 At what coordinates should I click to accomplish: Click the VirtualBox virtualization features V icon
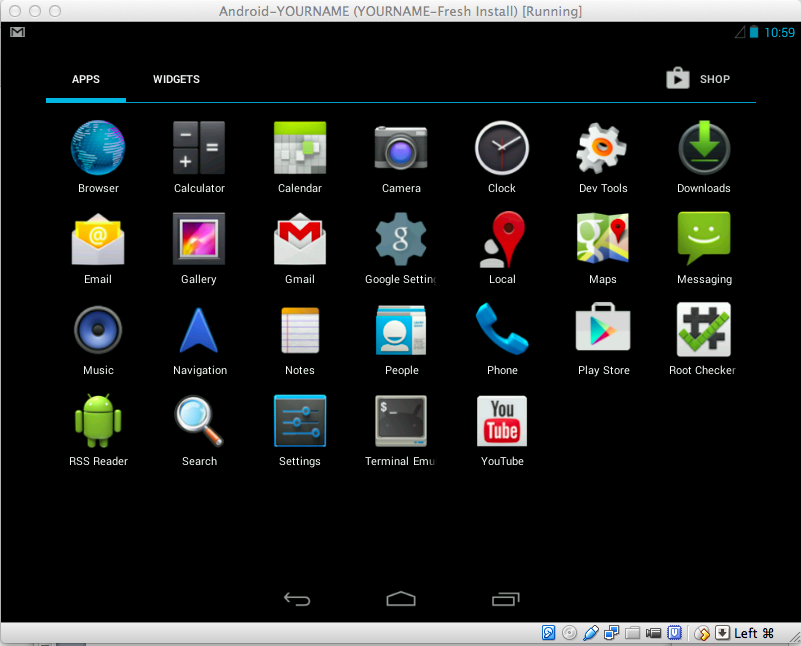click(675, 633)
